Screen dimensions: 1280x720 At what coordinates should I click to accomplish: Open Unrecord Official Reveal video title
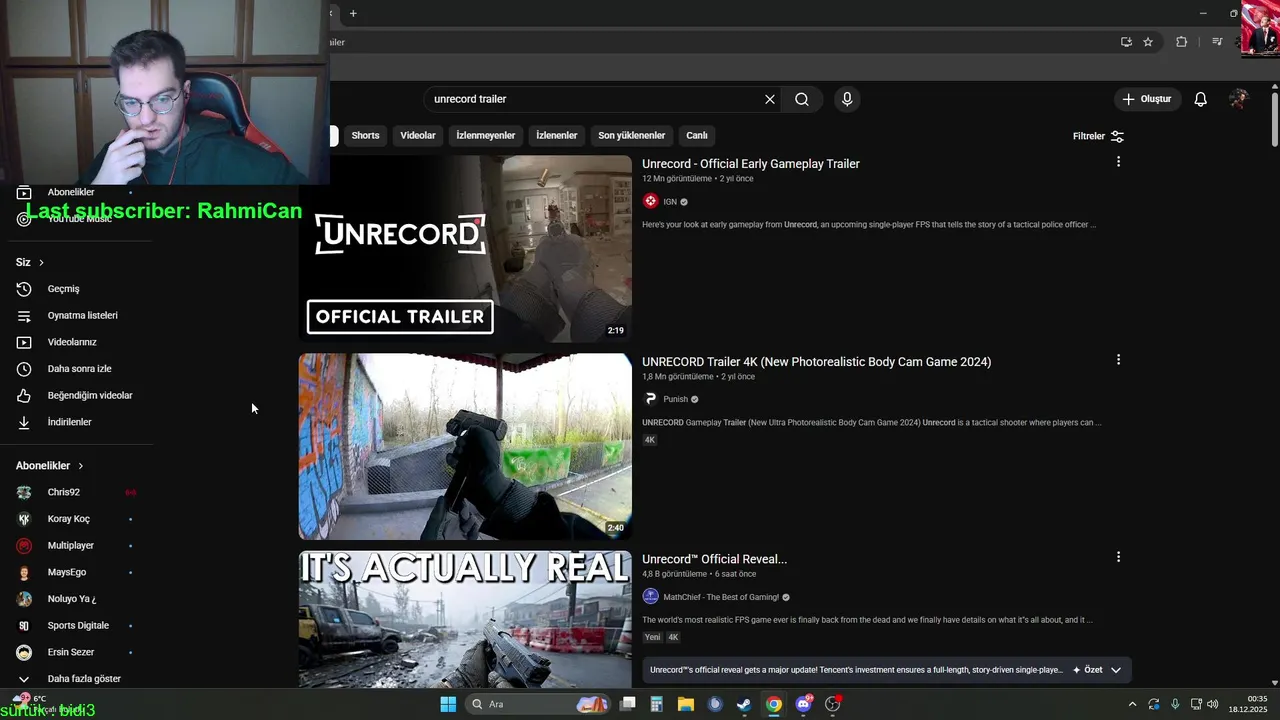pos(715,559)
